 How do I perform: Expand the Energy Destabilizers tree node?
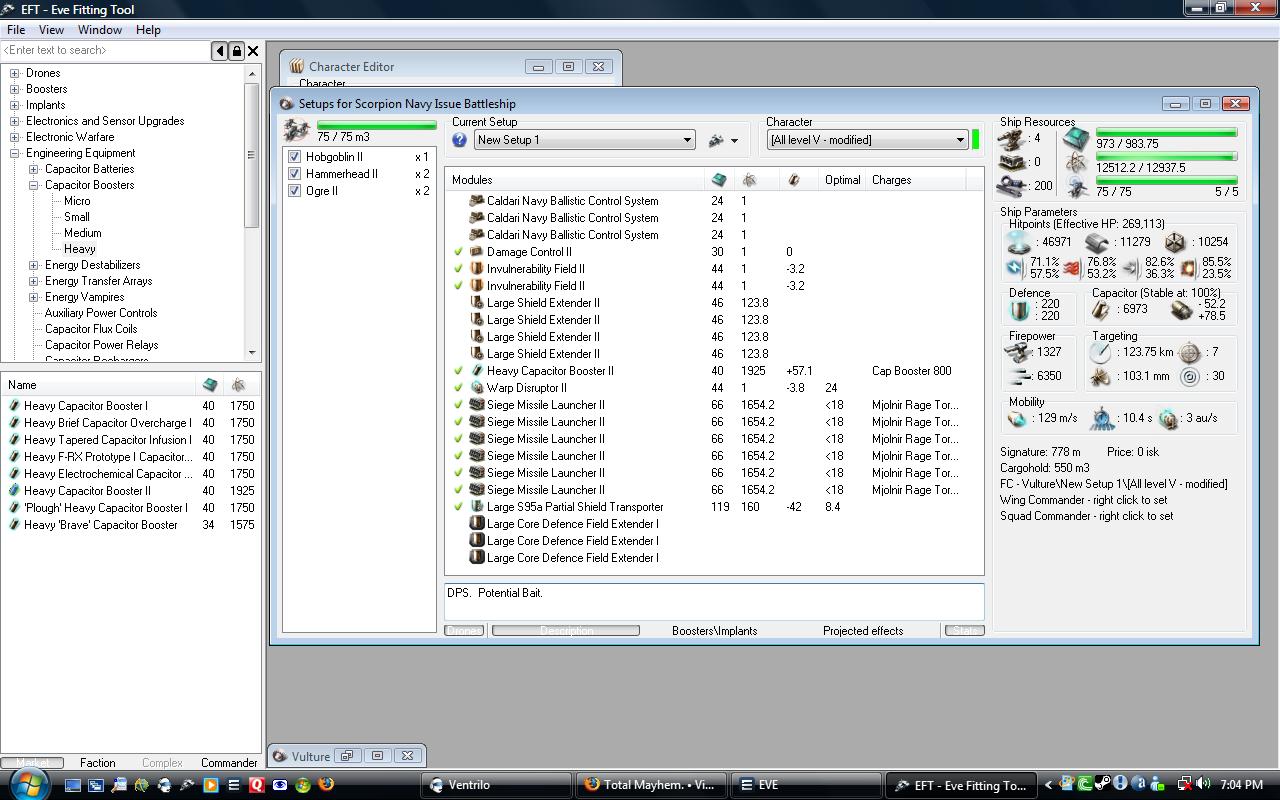[34, 265]
